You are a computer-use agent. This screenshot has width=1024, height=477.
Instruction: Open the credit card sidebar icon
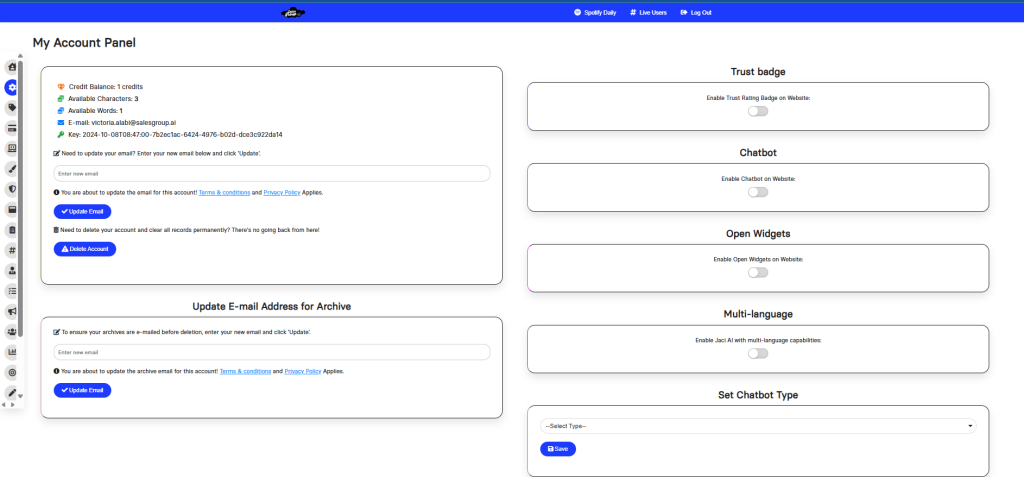12,127
